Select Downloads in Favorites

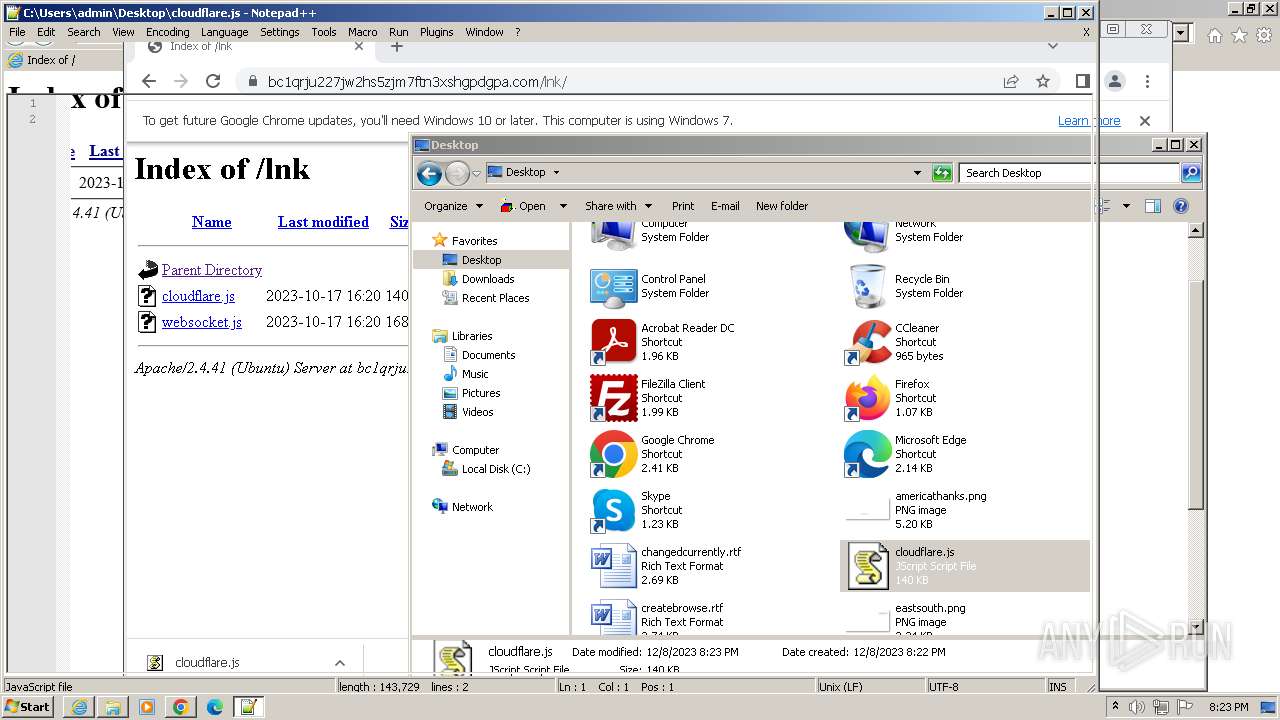(488, 279)
